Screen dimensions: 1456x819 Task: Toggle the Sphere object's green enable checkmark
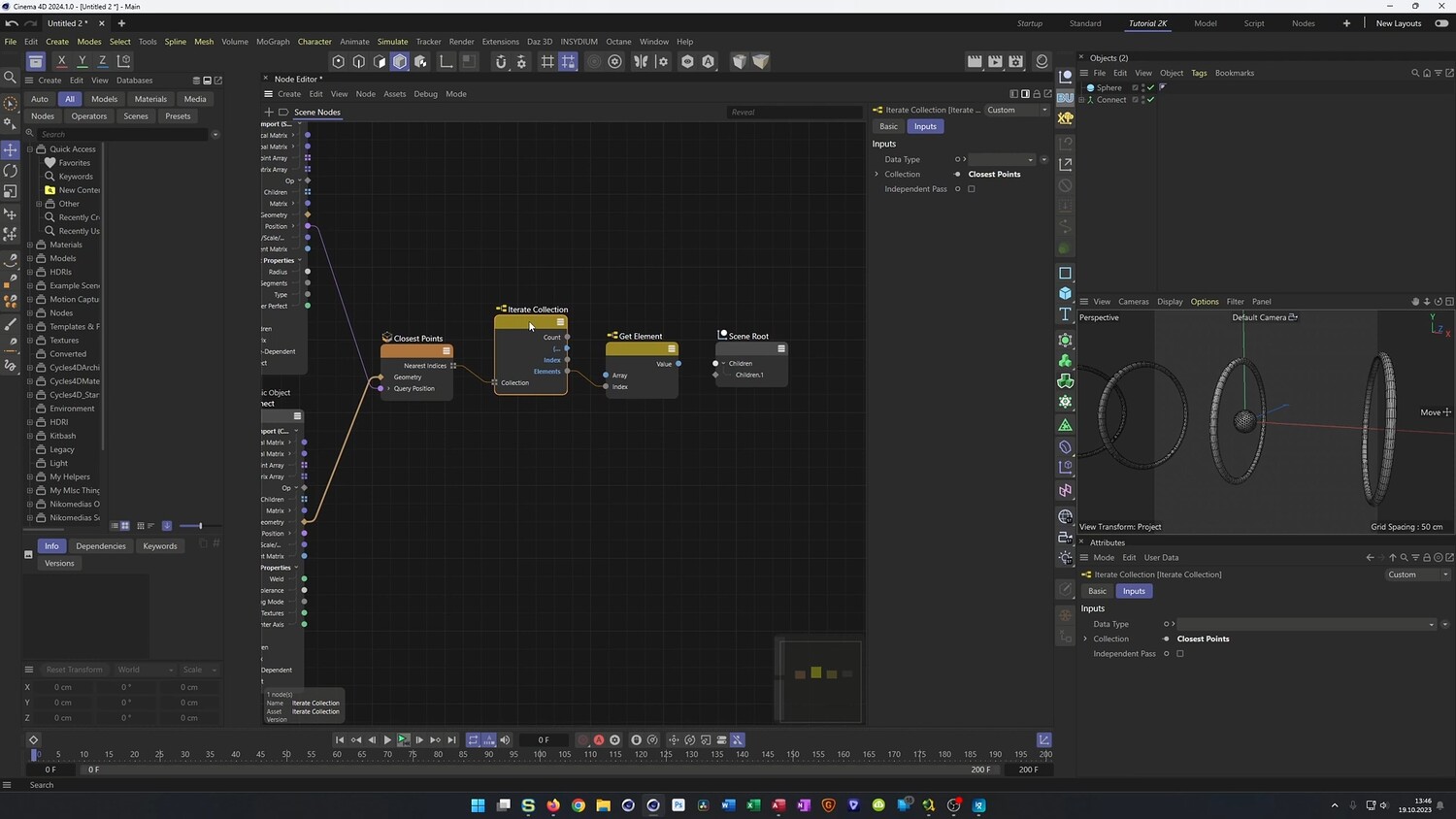(x=1151, y=87)
